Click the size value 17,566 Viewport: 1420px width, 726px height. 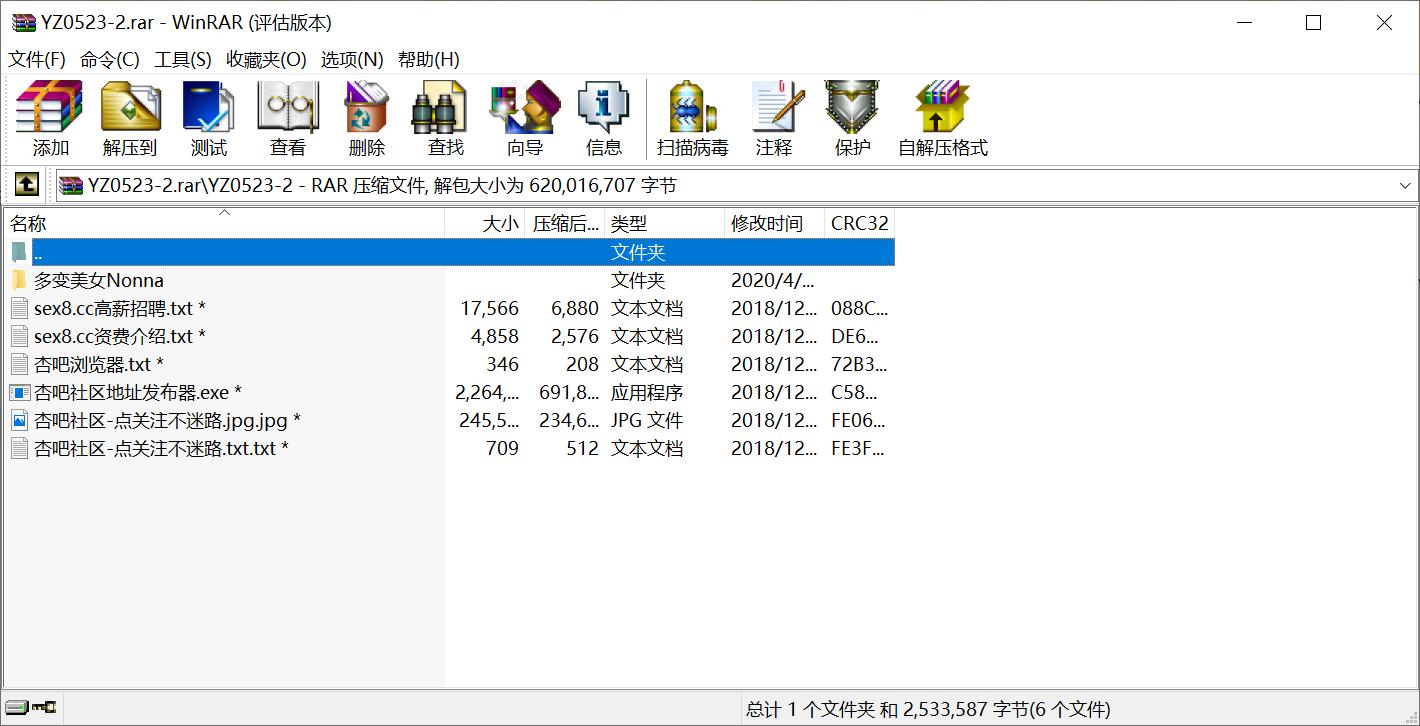tap(489, 308)
